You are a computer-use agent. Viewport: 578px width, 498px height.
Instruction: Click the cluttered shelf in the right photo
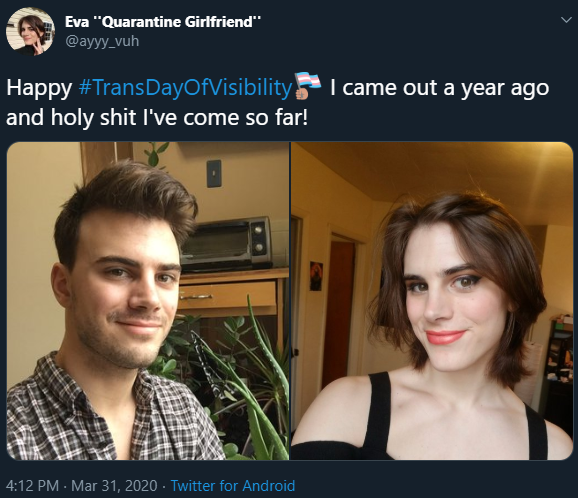(559, 354)
